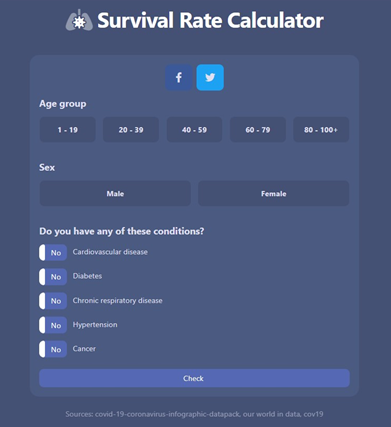391x427 pixels.
Task: Pick the 60 - 79 age group
Action: pyautogui.click(x=258, y=130)
